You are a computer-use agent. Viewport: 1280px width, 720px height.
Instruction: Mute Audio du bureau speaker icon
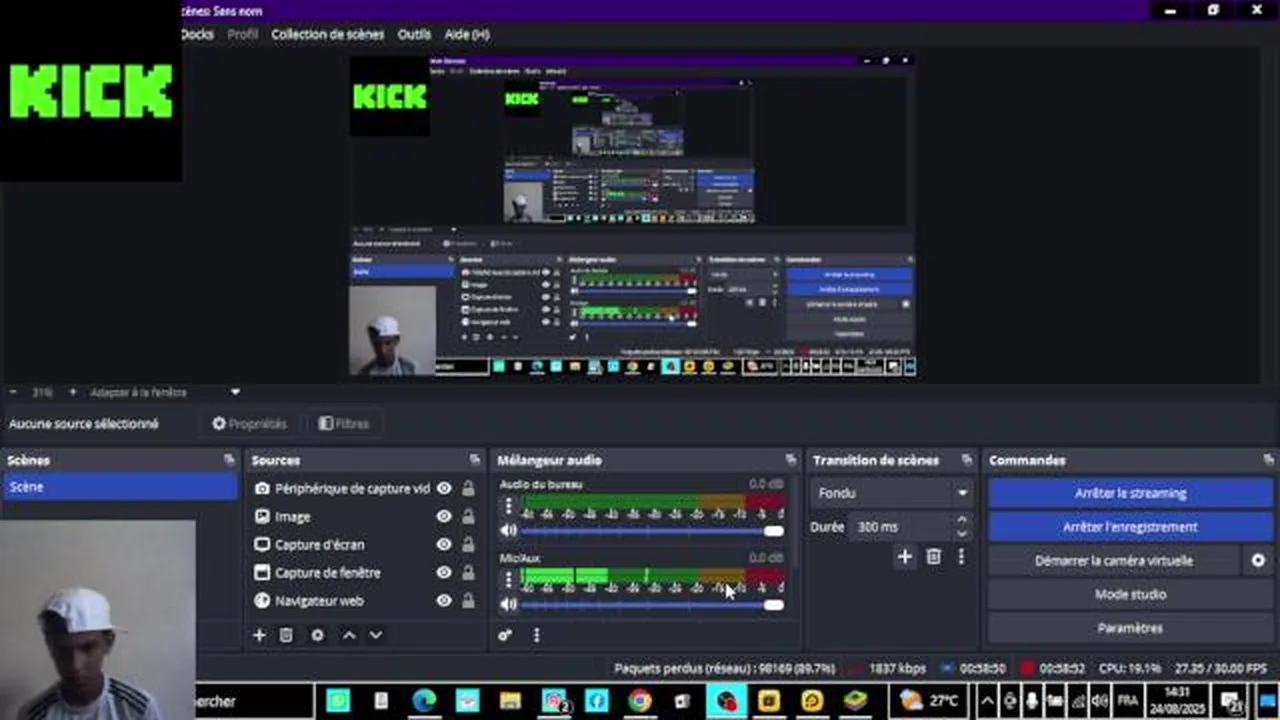(508, 531)
